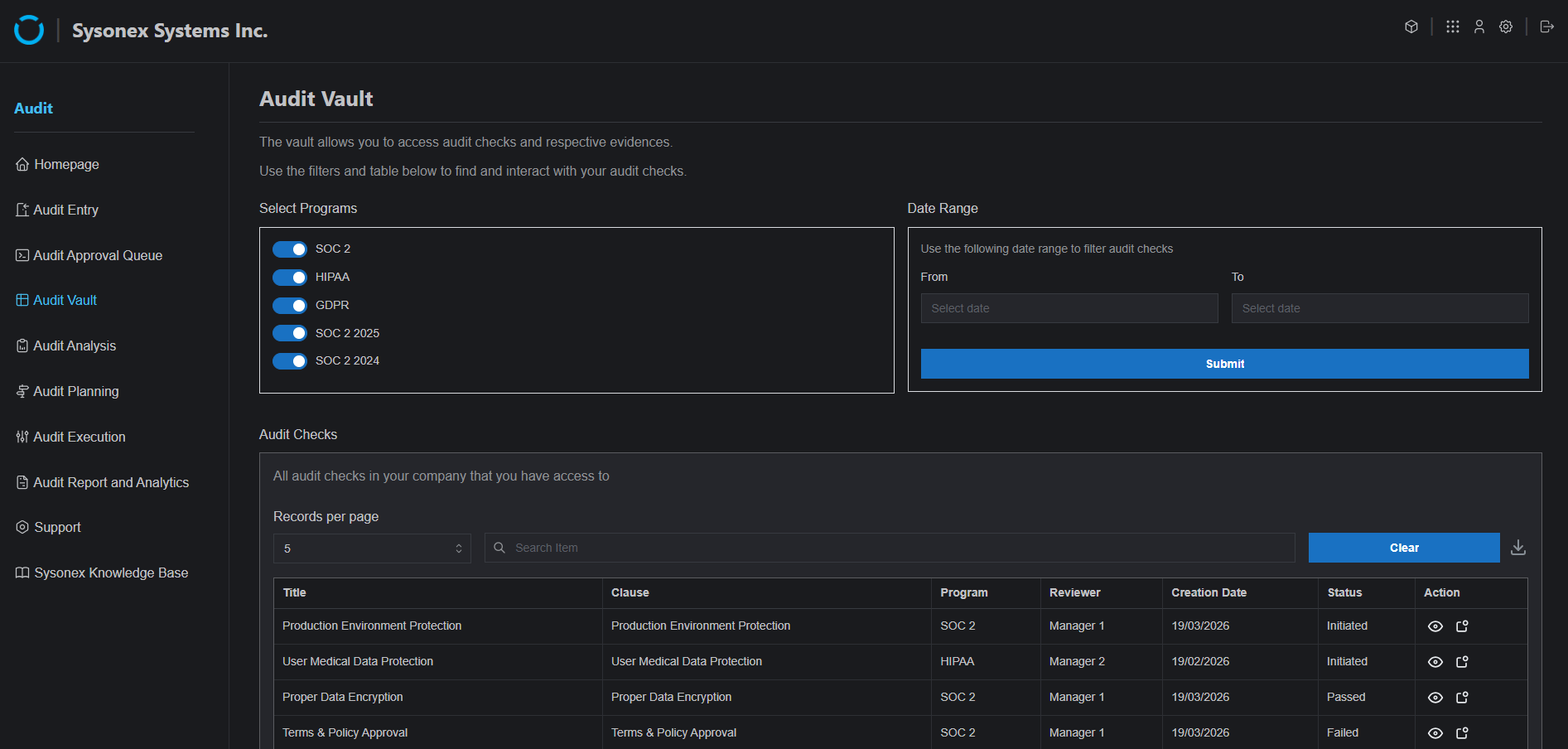Toggle off the SOC 2 program switch
The height and width of the screenshot is (749, 1568).
point(290,249)
